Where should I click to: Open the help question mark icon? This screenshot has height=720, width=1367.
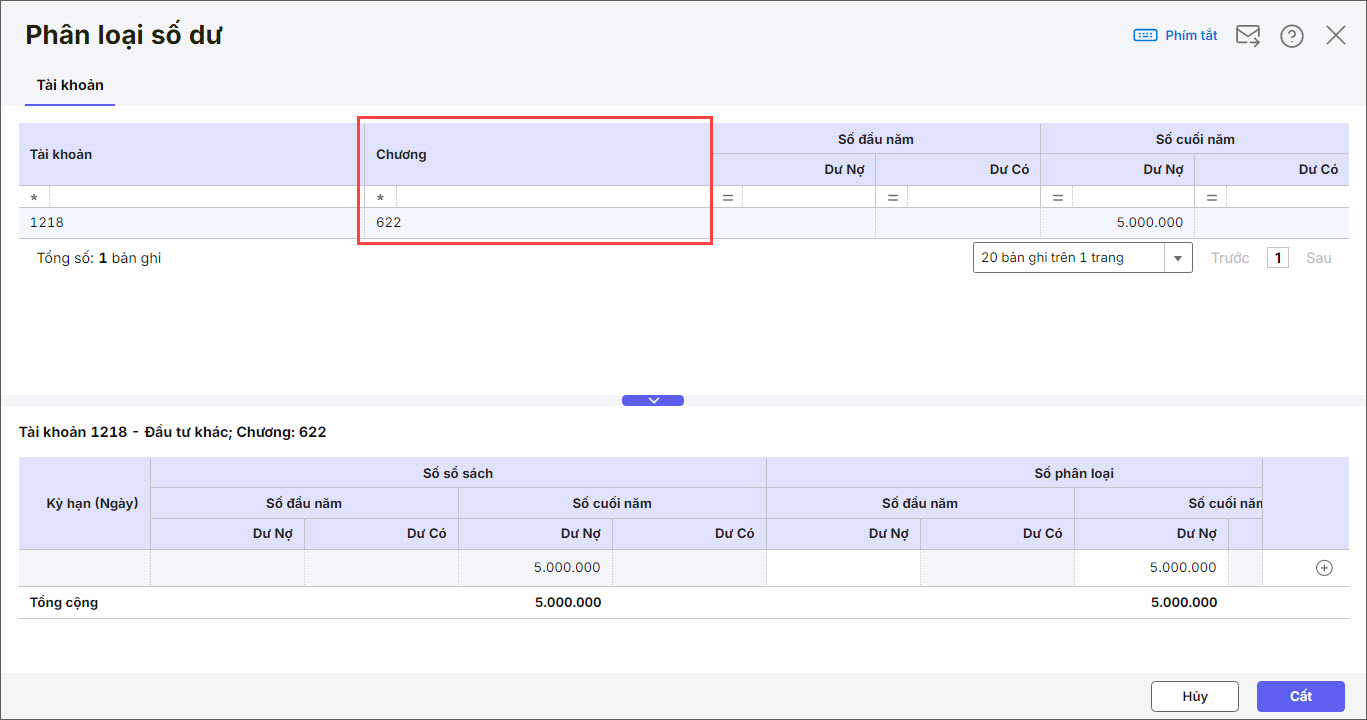(1292, 36)
